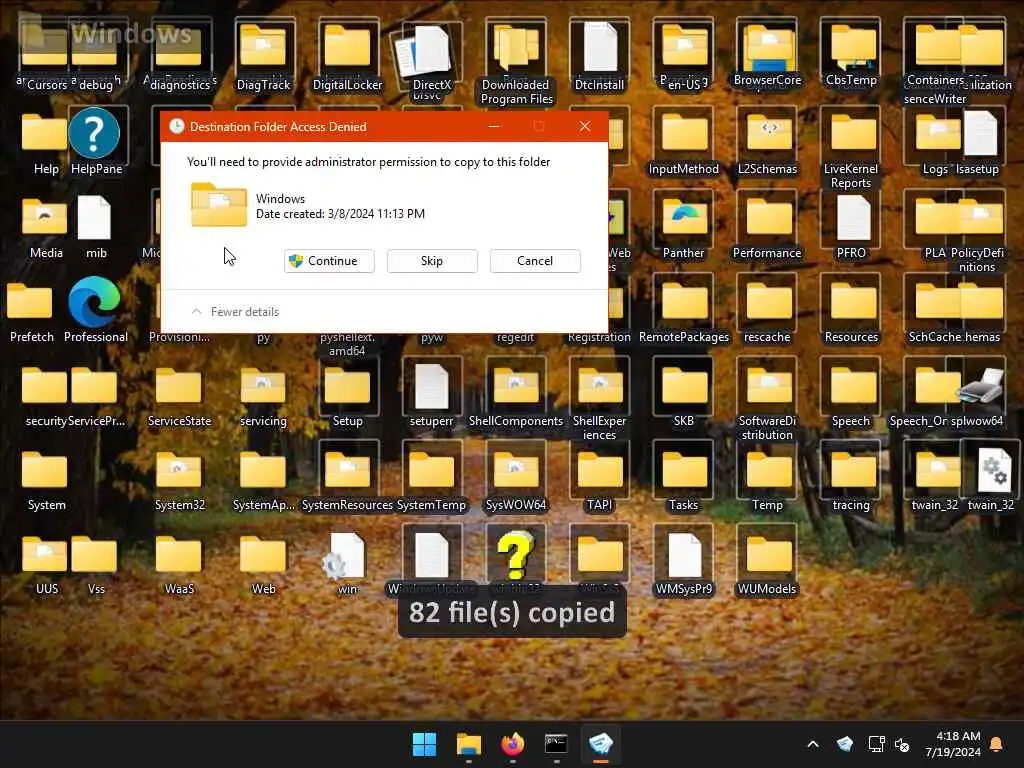Select the Prefetch folder icon
This screenshot has width=1024, height=768.
30,302
